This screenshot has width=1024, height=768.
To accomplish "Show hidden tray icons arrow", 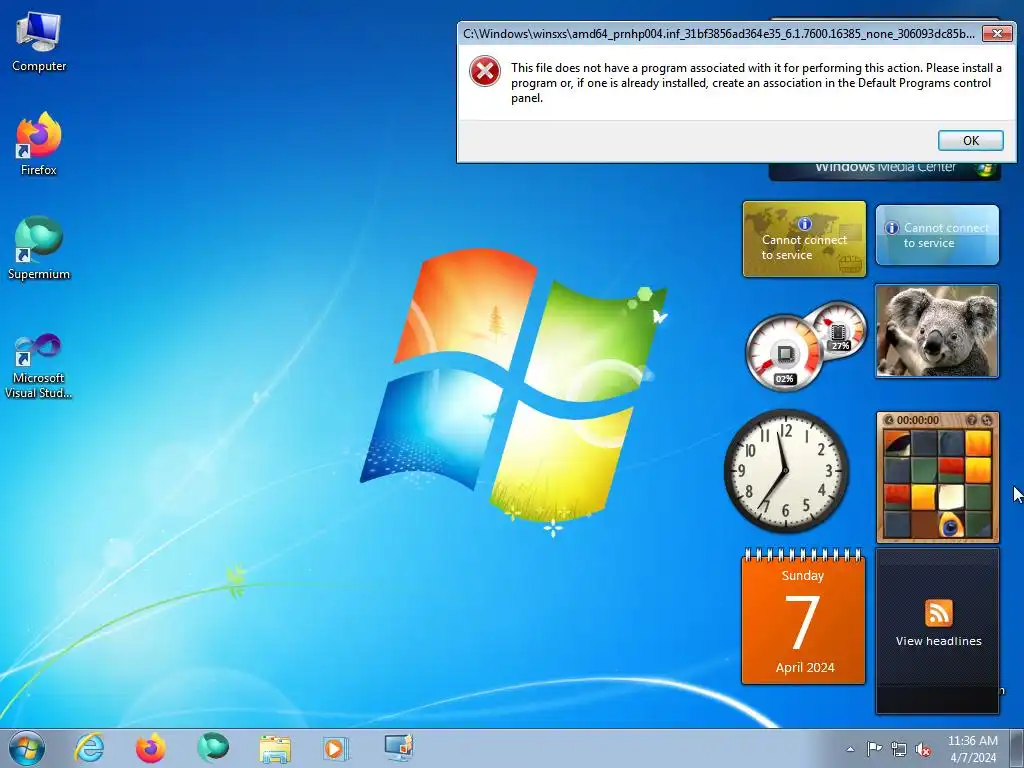I will click(850, 749).
